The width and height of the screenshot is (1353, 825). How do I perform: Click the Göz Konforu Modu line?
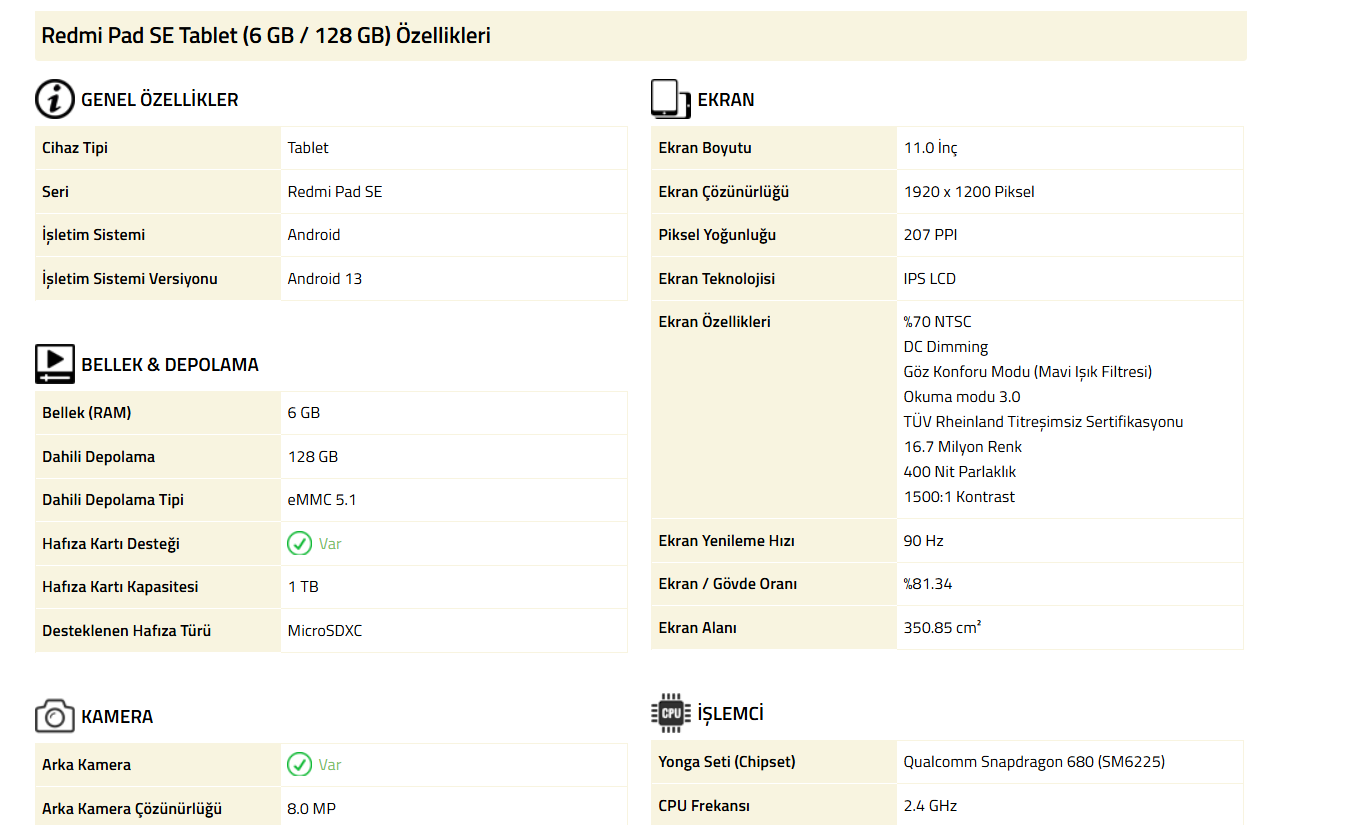(1028, 372)
